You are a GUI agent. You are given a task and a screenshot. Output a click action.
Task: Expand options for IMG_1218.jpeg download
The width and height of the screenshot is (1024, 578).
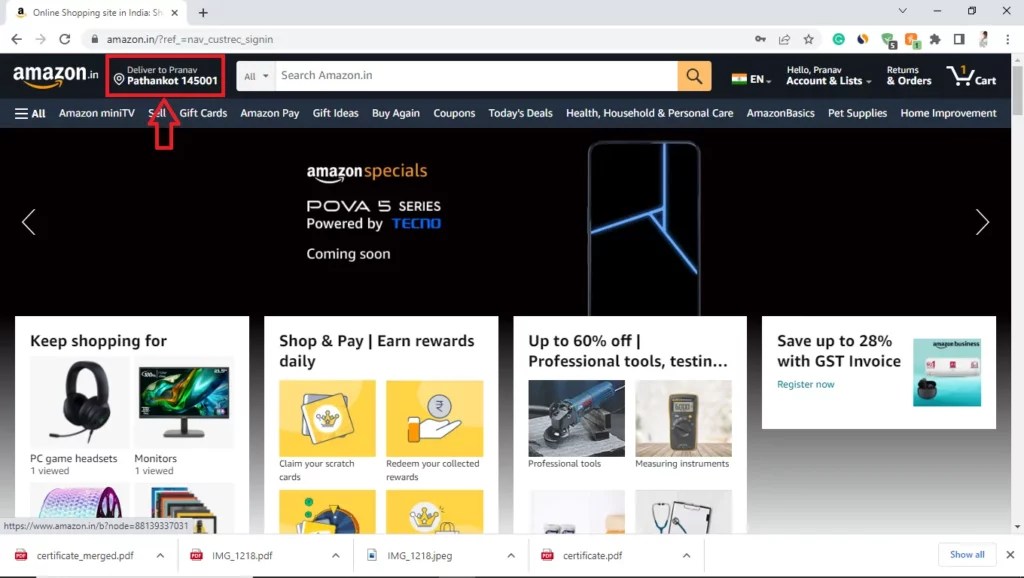coord(511,555)
